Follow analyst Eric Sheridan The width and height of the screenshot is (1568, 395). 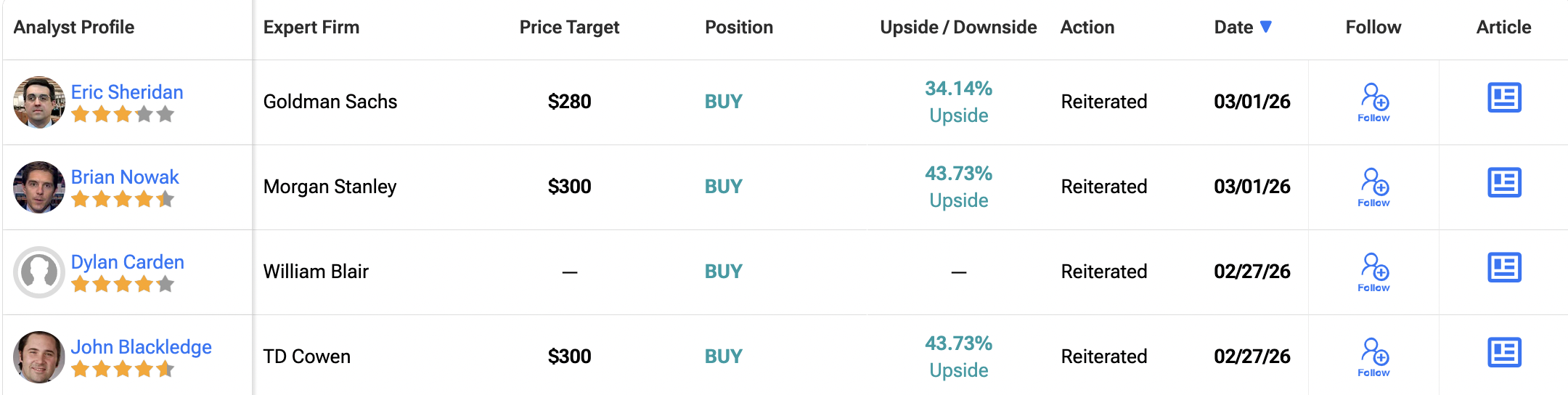click(x=1373, y=102)
